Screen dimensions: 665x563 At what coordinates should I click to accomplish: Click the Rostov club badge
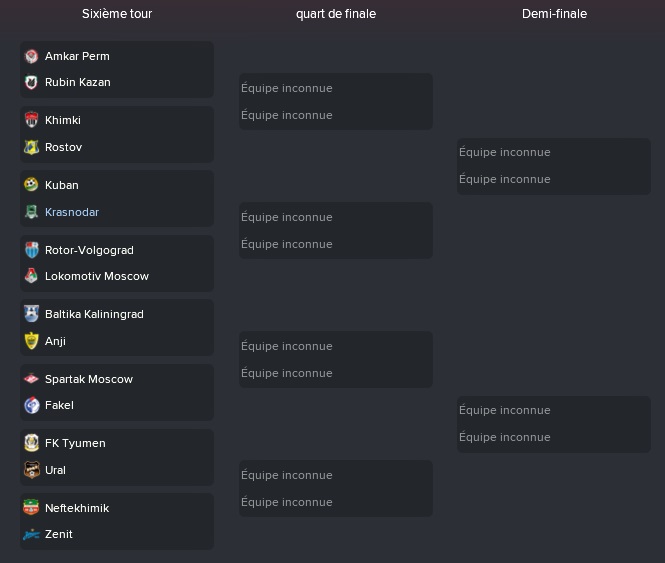tap(31, 147)
